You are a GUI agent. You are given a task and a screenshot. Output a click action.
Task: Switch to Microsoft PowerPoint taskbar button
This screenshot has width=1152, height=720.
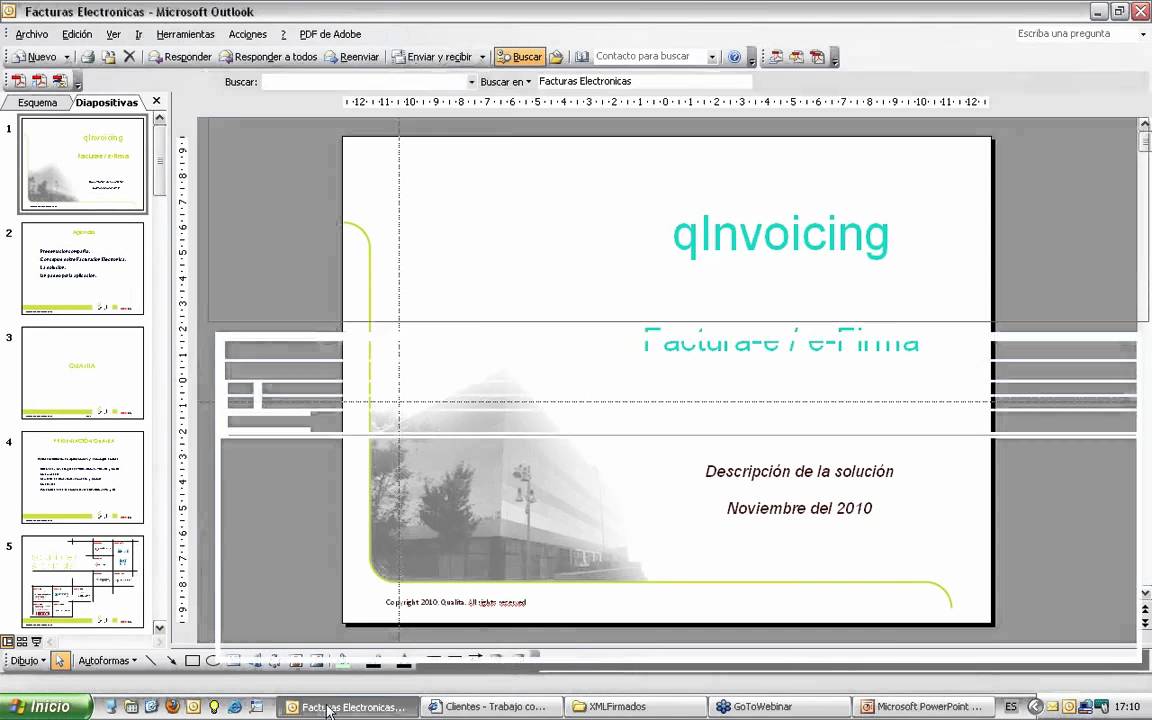tap(923, 707)
